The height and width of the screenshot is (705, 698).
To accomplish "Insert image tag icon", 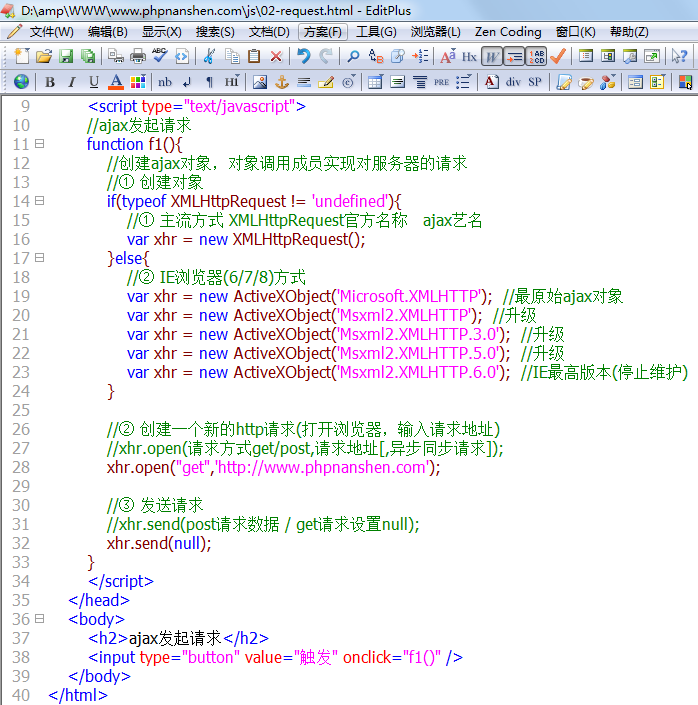I will coord(260,82).
